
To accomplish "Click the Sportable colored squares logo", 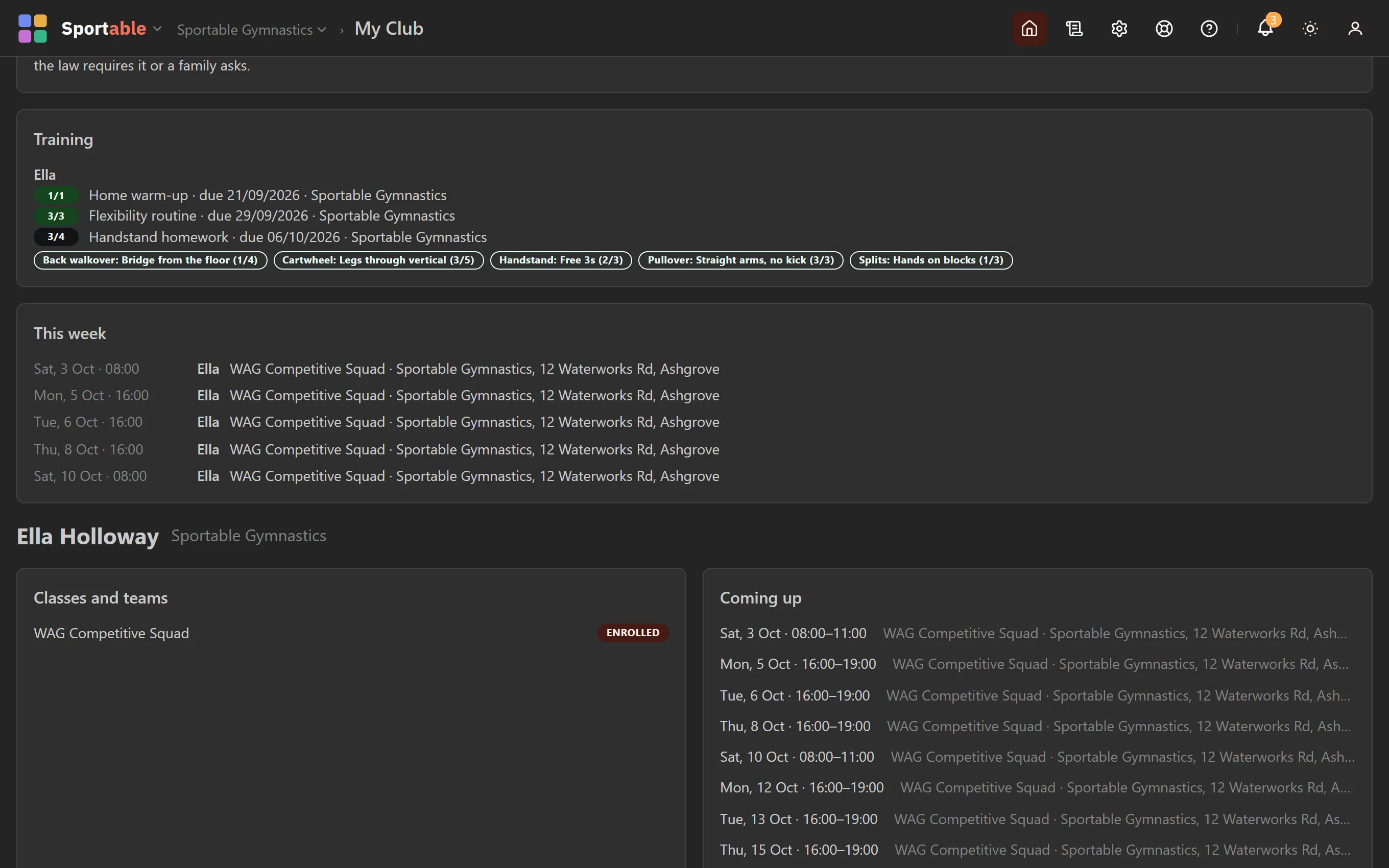I will [33, 28].
